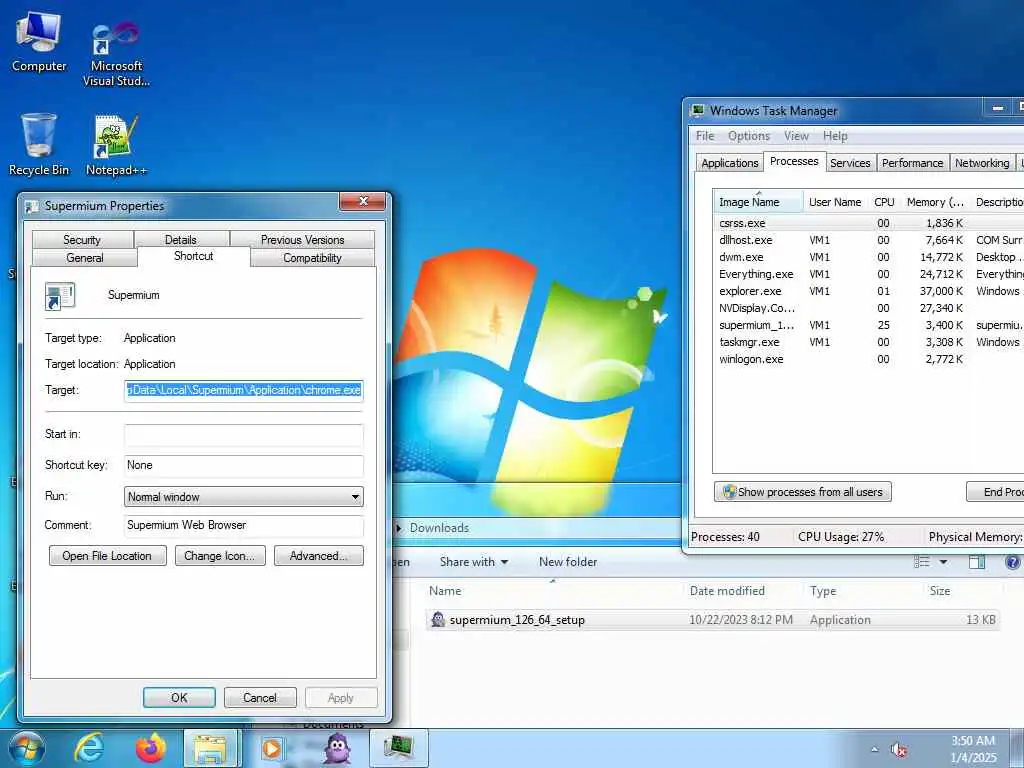Click the Supermium purple mascot taskbar icon
The width and height of the screenshot is (1024, 768).
pyautogui.click(x=337, y=748)
